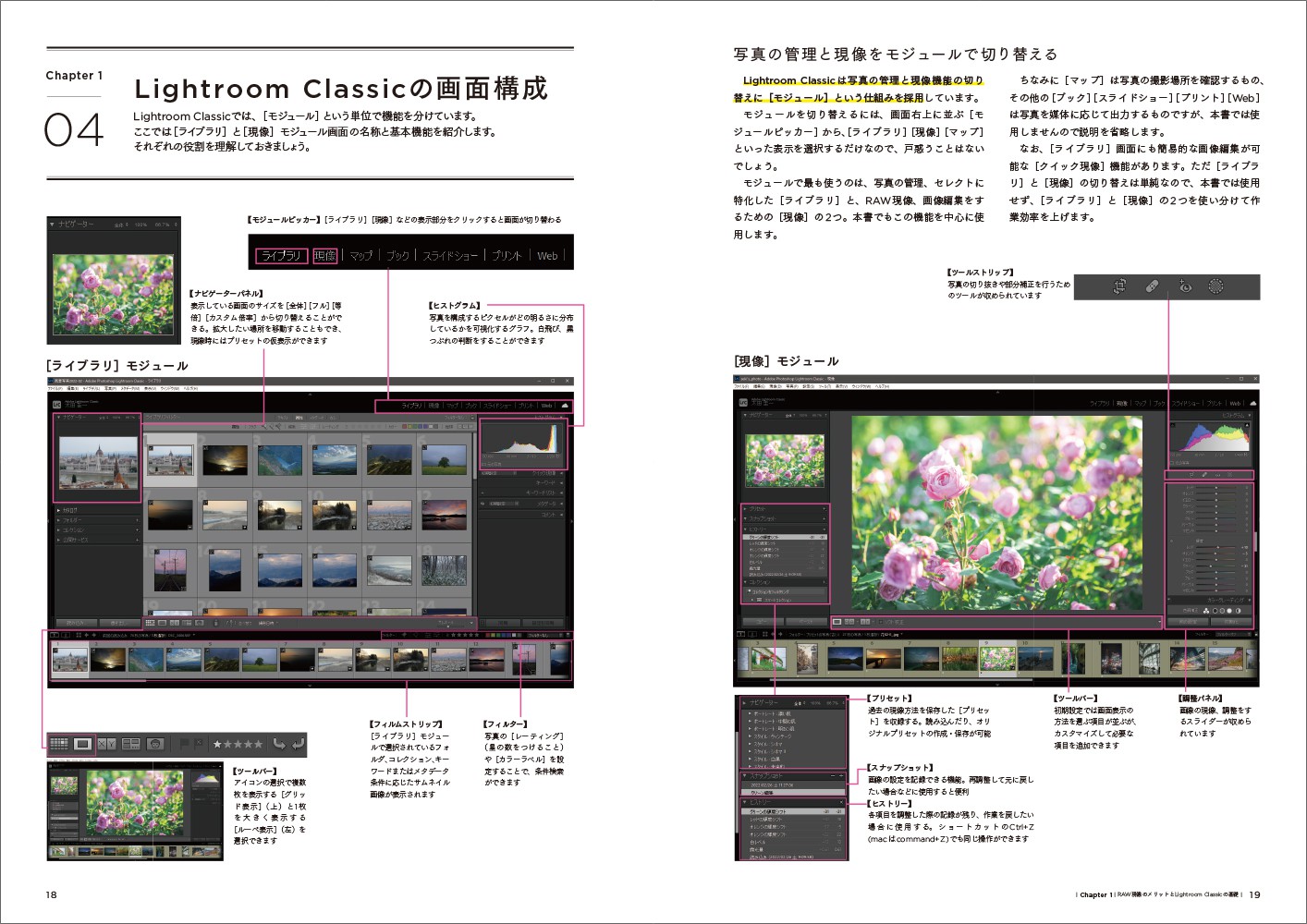Image resolution: width=1307 pixels, height=924 pixels.
Task: Collapse the ヒストリー panel
Action: pyautogui.click(x=743, y=802)
